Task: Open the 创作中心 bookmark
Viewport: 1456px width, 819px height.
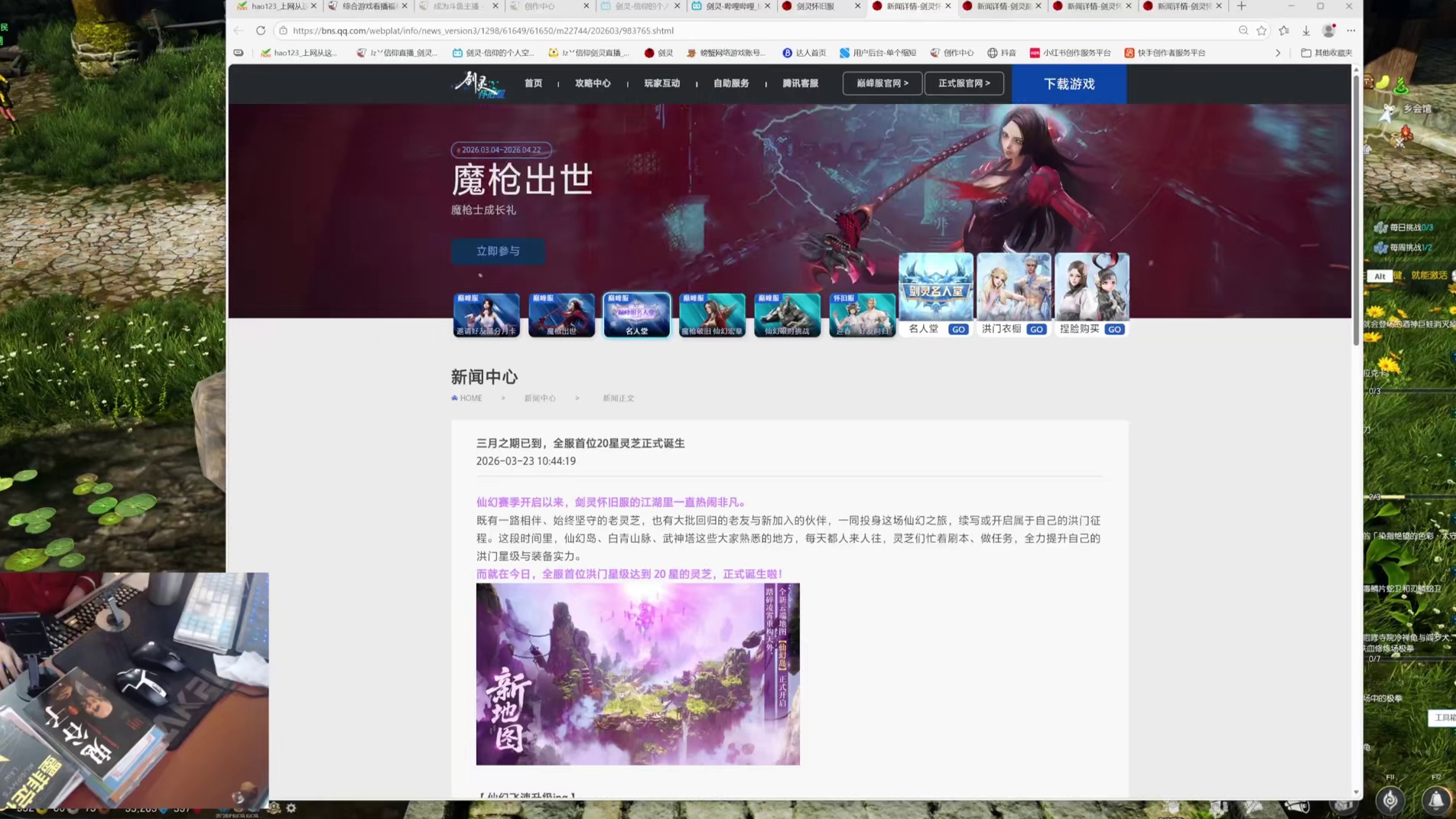Action: point(952,53)
